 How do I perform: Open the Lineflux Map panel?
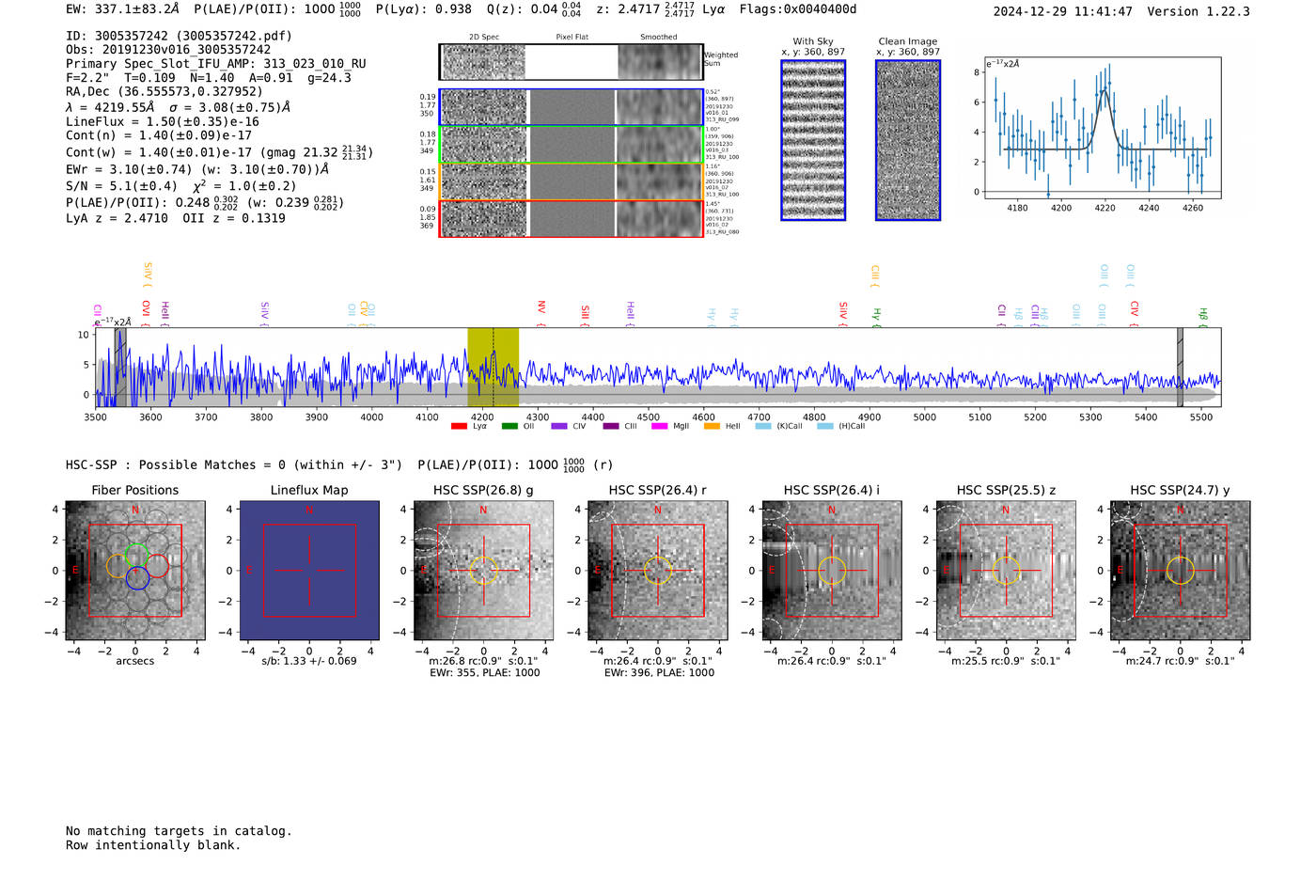point(309,571)
